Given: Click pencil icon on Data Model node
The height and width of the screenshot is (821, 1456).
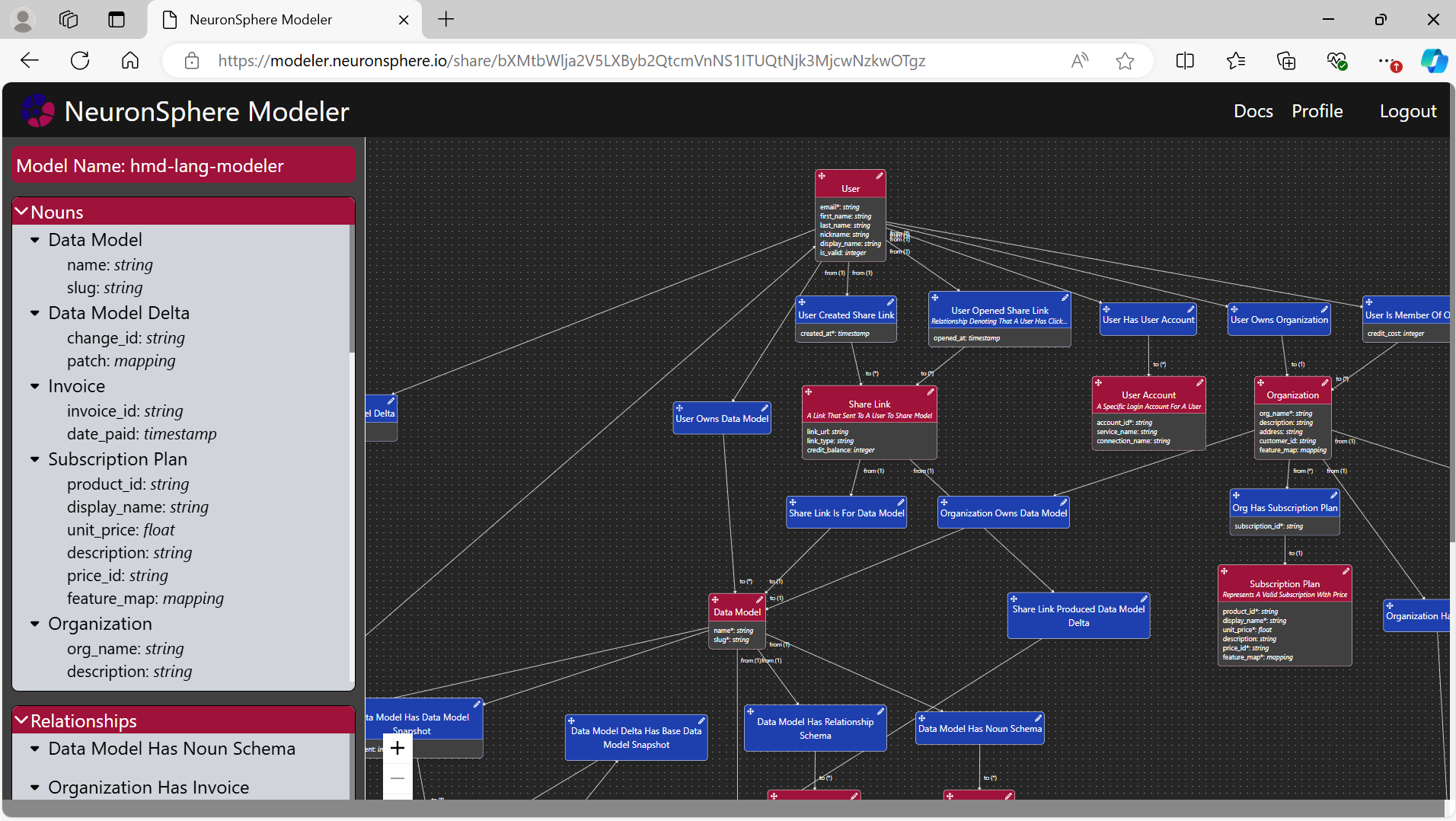Looking at the screenshot, I should (x=759, y=600).
